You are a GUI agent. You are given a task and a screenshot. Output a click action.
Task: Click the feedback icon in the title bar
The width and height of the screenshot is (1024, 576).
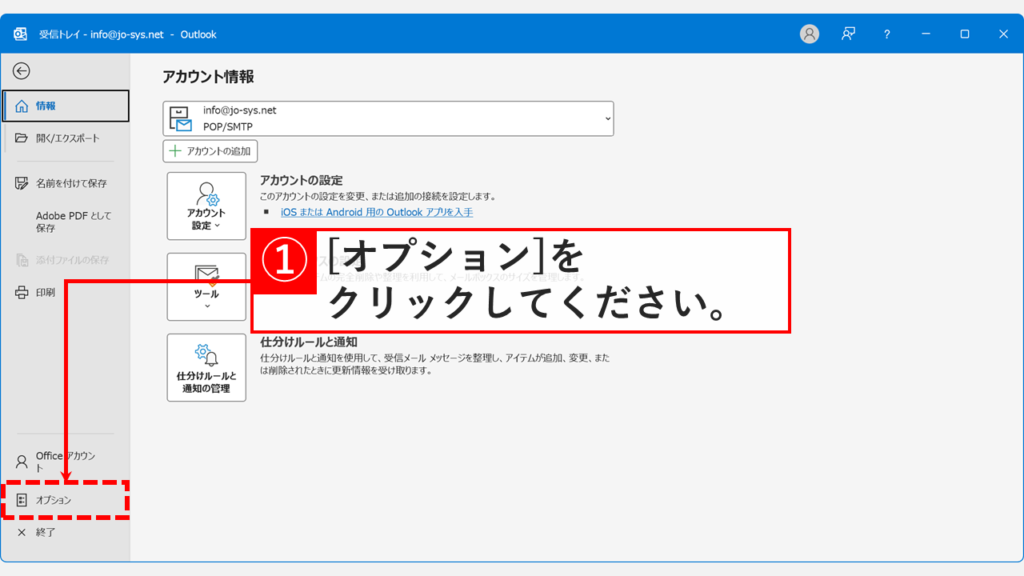(847, 34)
